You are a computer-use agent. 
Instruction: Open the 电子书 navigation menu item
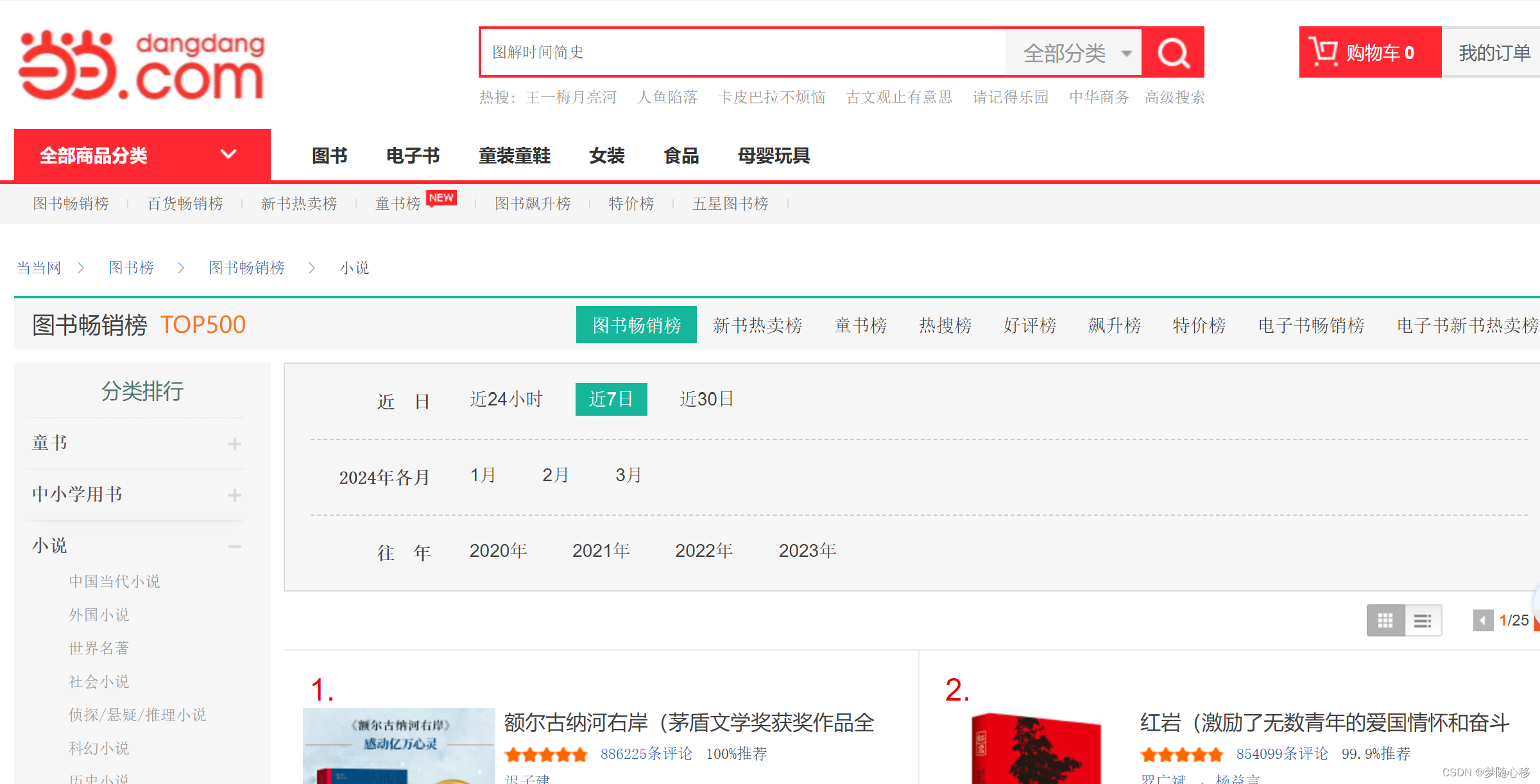click(x=413, y=155)
